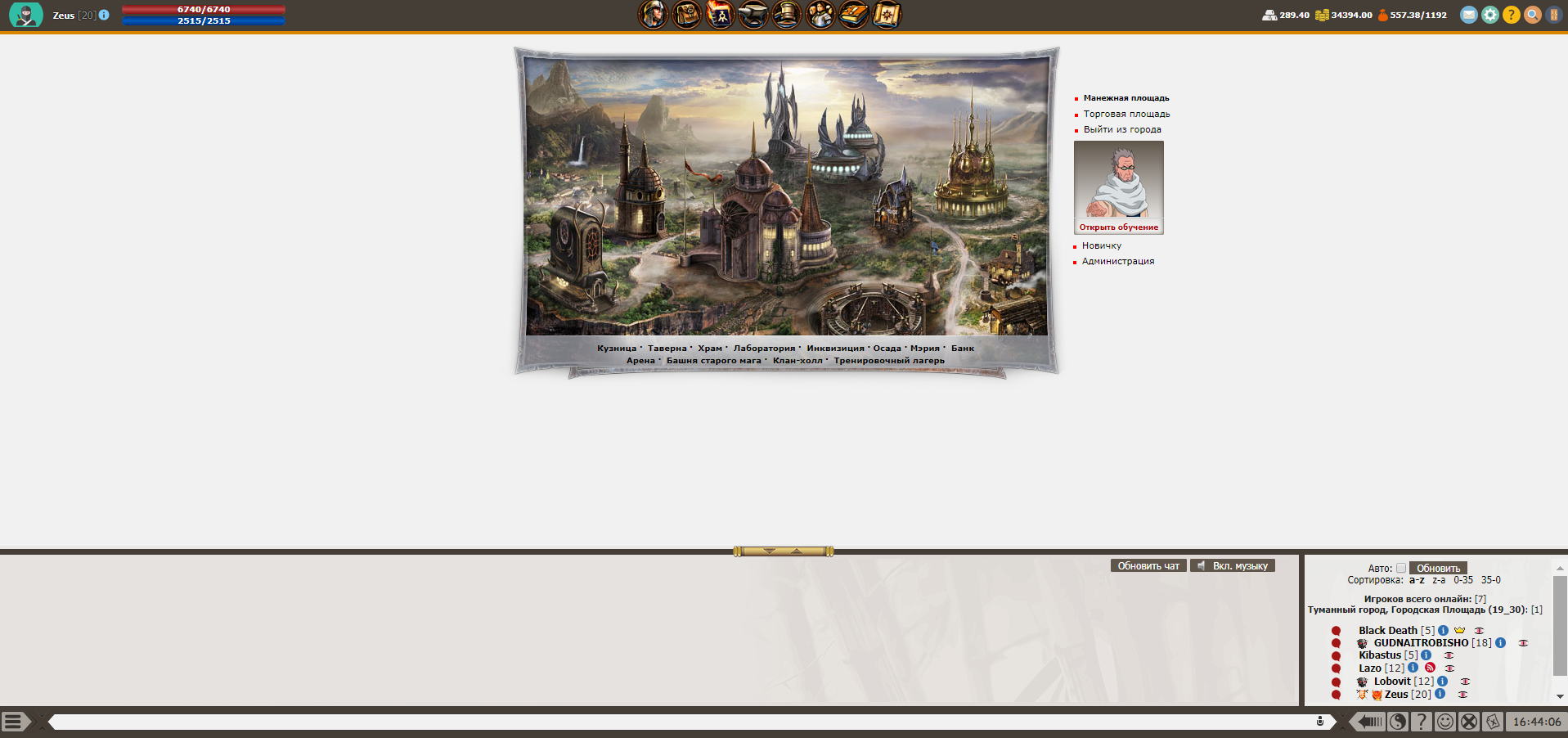Open settings gear icon in top bar
This screenshot has height=738, width=1568.
1490,15
